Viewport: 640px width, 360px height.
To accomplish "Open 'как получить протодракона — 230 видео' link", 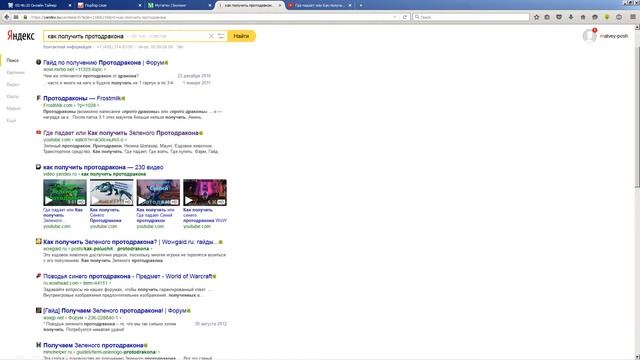I will [103, 167].
